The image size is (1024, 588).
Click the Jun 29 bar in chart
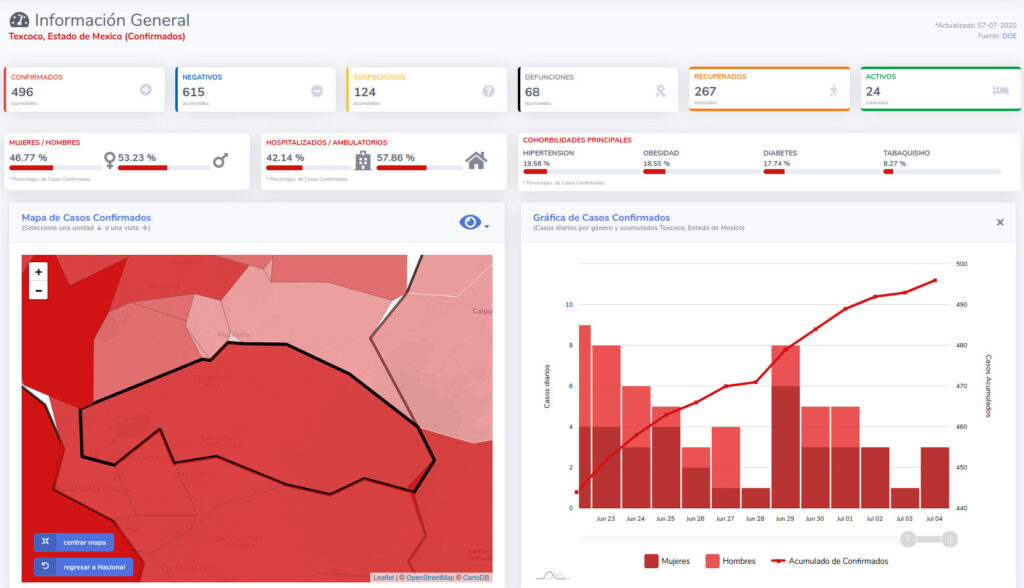coord(785,430)
